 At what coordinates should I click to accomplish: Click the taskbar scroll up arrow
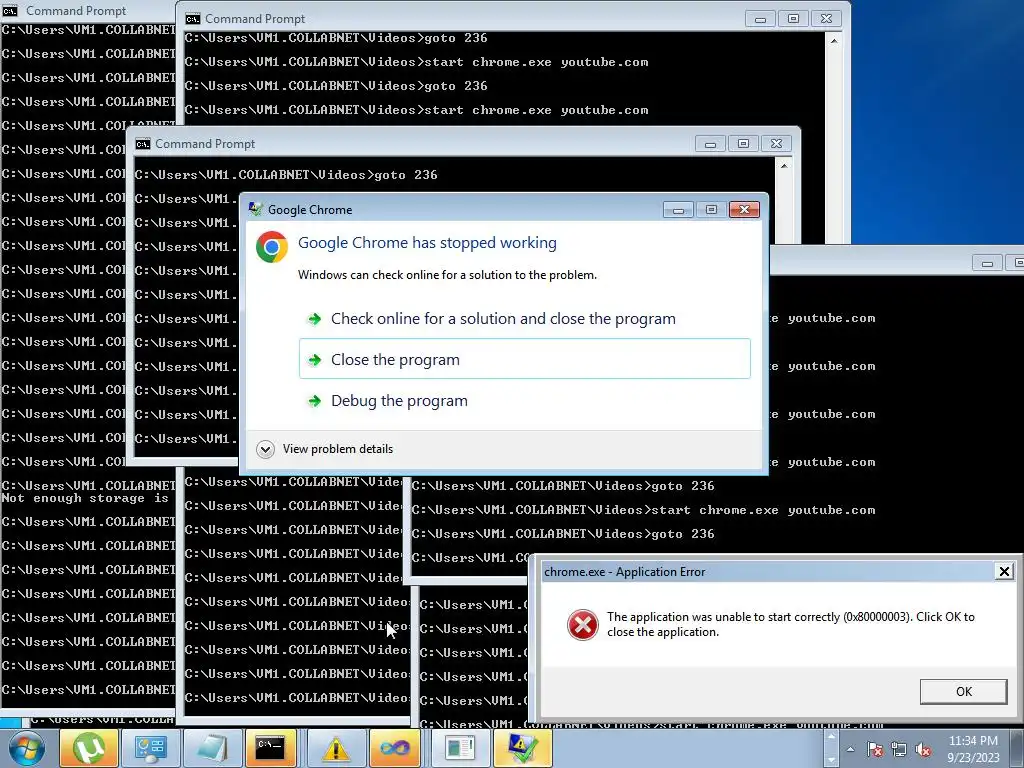831,736
